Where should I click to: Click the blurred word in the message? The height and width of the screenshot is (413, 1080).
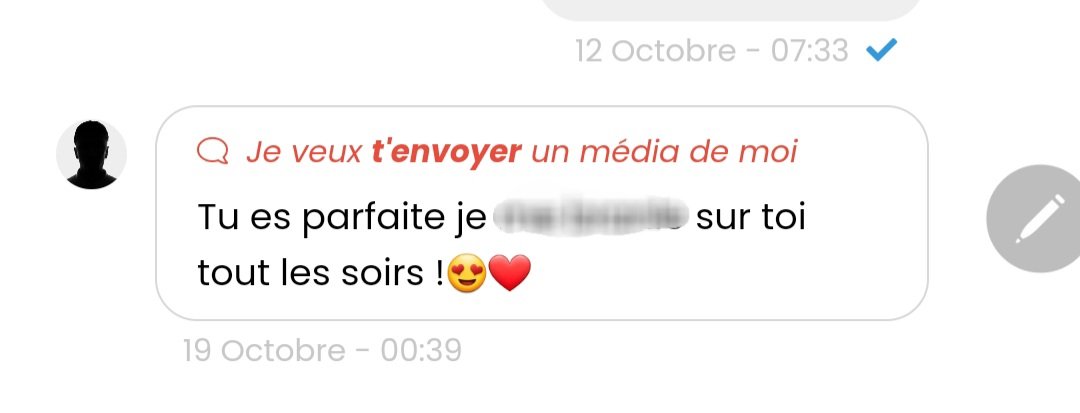point(591,215)
